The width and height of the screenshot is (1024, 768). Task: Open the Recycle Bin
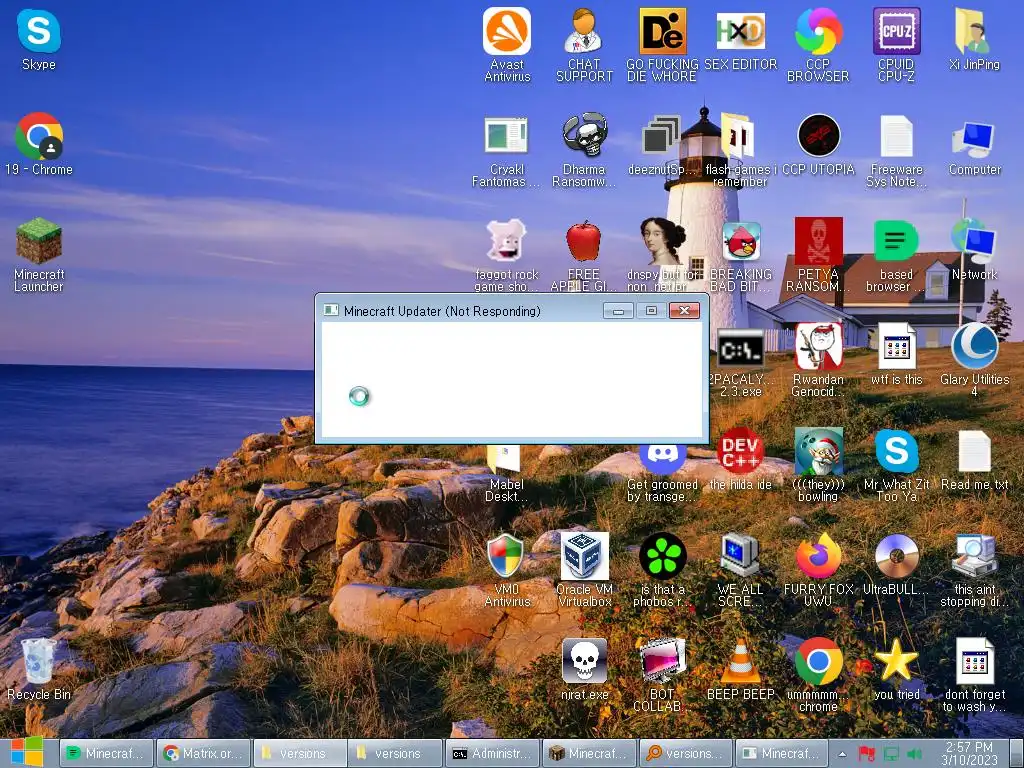point(39,669)
